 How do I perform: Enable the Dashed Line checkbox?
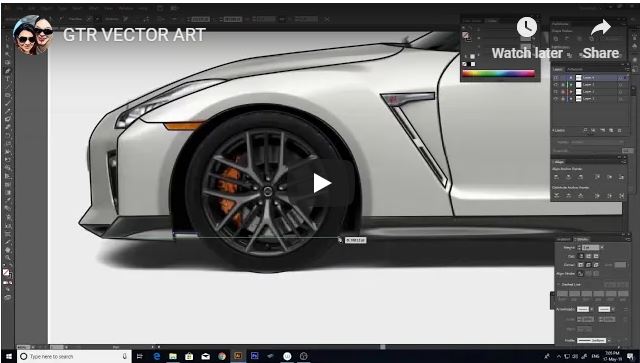(x=558, y=285)
